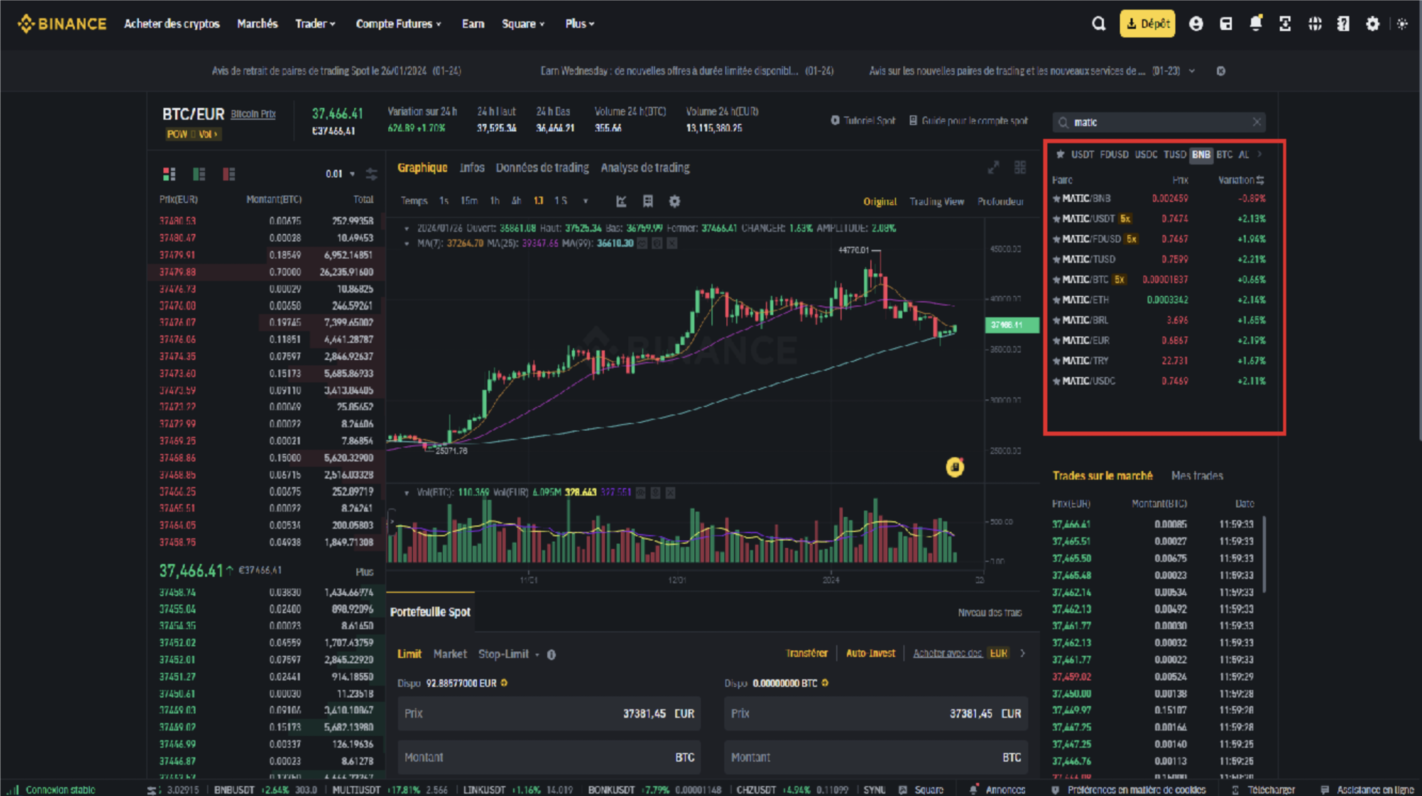Click the floating yellow widget on the chart

(x=955, y=467)
